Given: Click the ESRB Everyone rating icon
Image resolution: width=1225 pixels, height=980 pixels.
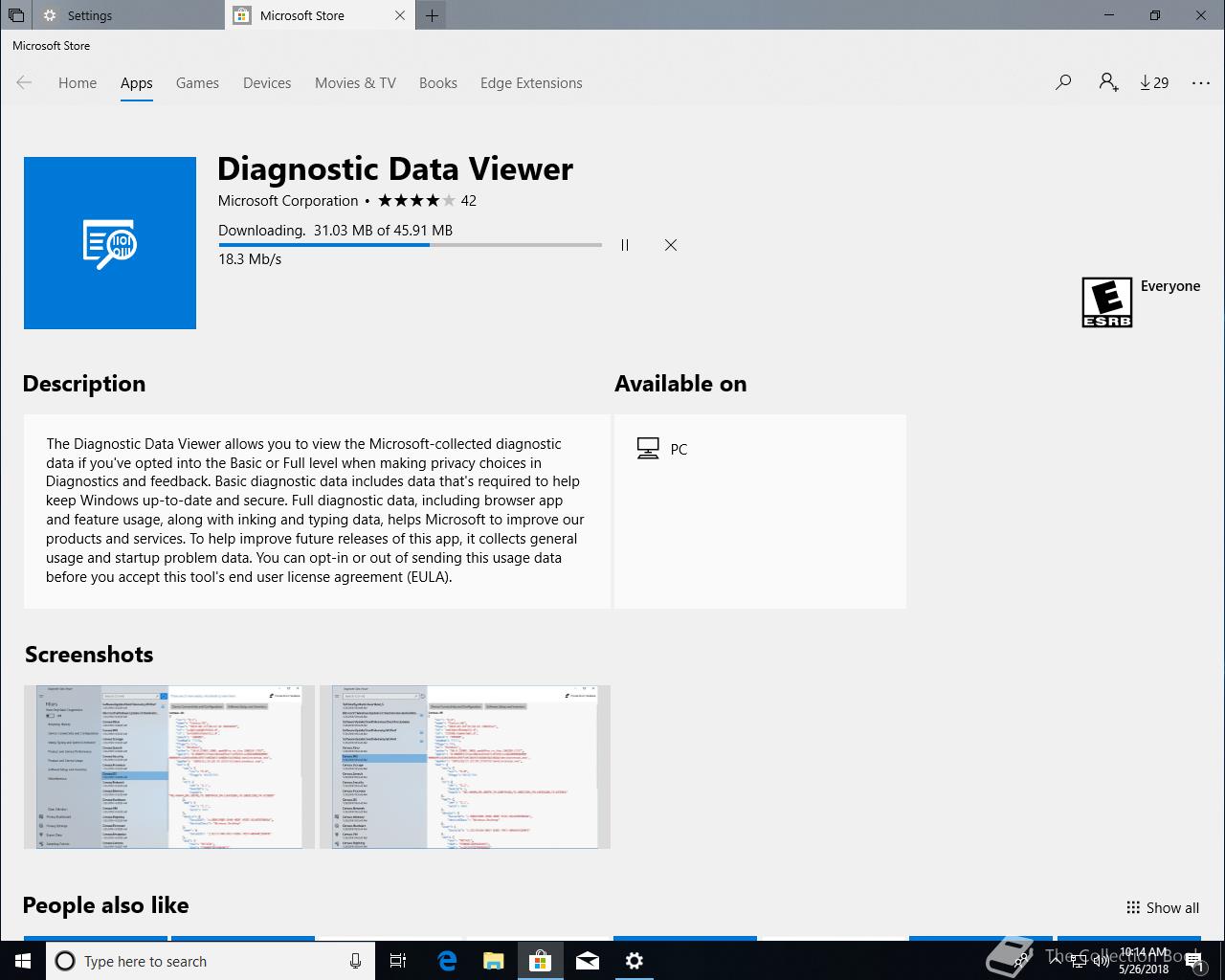Looking at the screenshot, I should tap(1107, 302).
